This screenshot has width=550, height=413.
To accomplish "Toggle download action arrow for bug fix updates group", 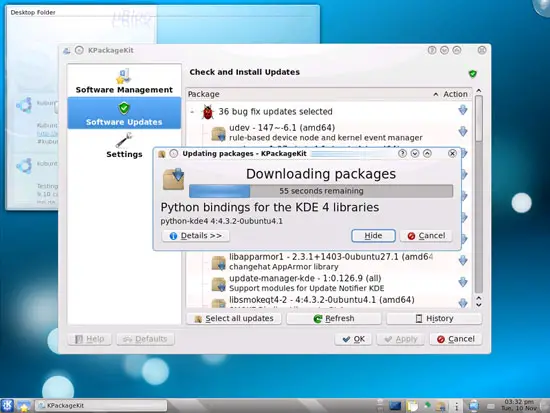I will (463, 110).
